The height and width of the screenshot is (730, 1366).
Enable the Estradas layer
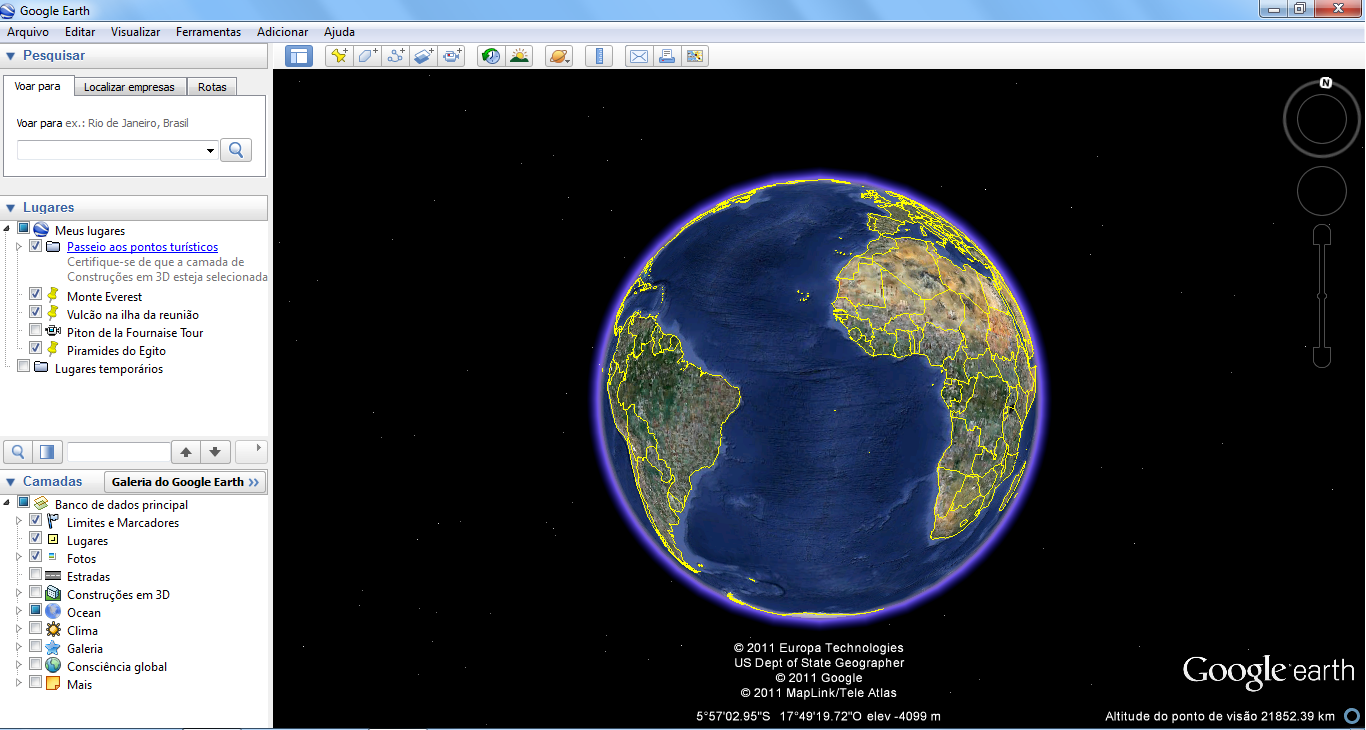(x=37, y=575)
